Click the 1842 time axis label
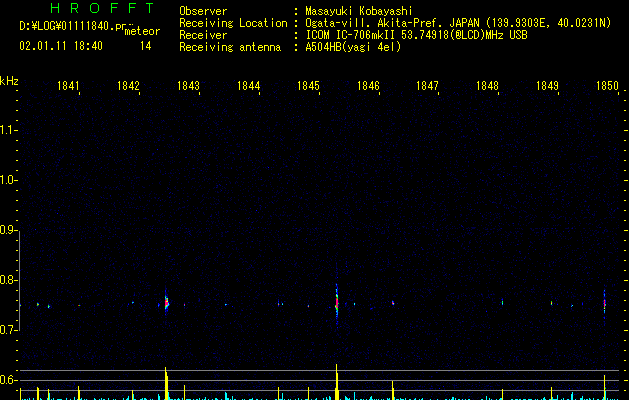 pyautogui.click(x=128, y=85)
